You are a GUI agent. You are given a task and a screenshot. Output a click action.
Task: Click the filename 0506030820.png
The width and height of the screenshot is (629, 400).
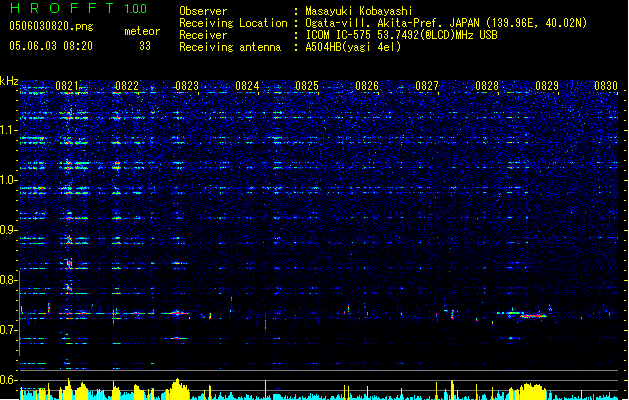(51, 26)
